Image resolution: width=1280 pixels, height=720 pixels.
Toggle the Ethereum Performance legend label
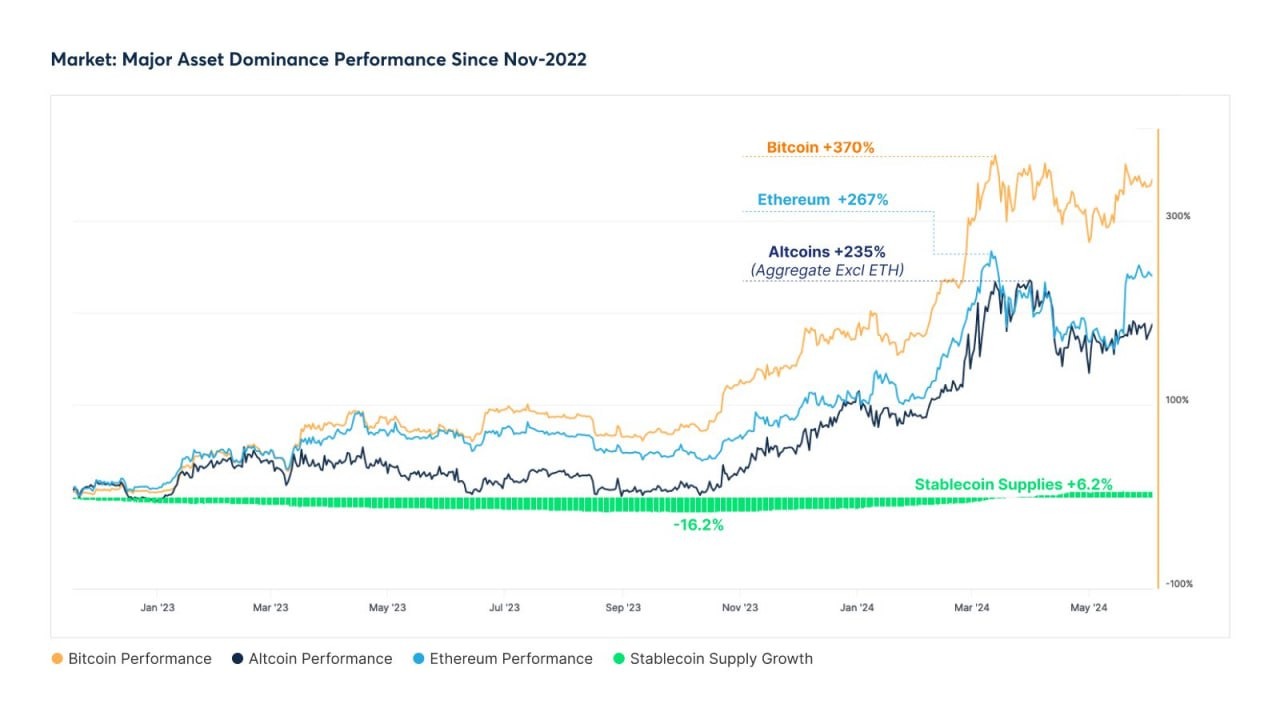click(511, 659)
